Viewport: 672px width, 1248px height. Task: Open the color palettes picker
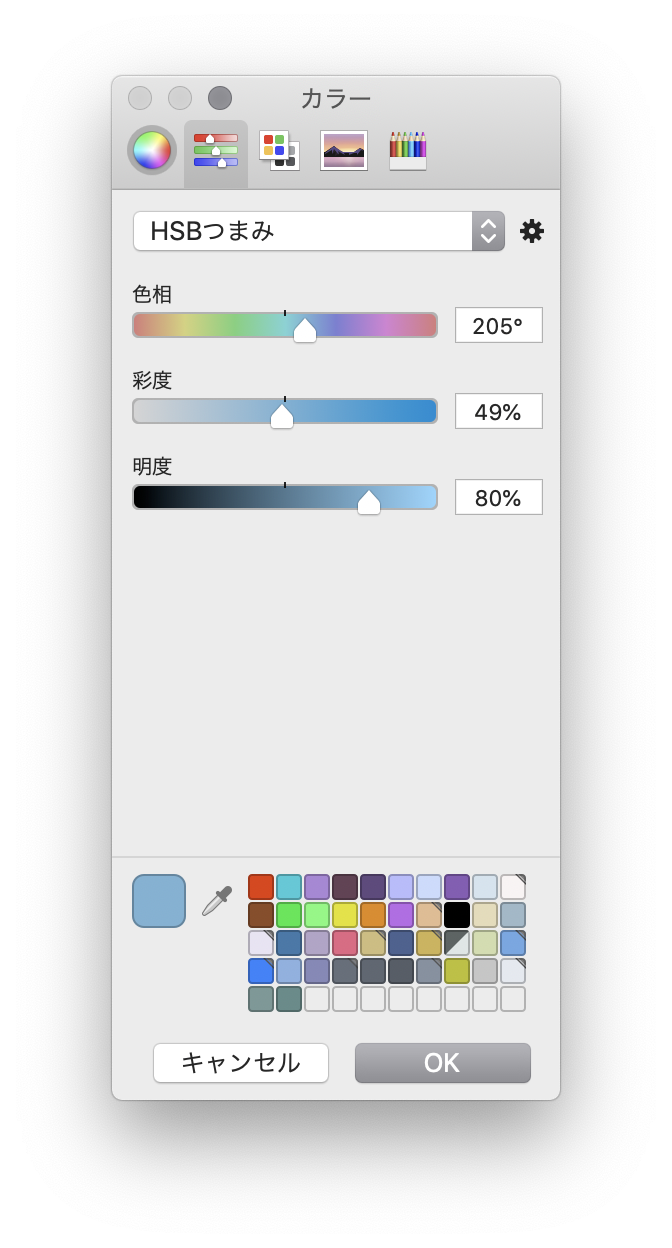pos(279,151)
